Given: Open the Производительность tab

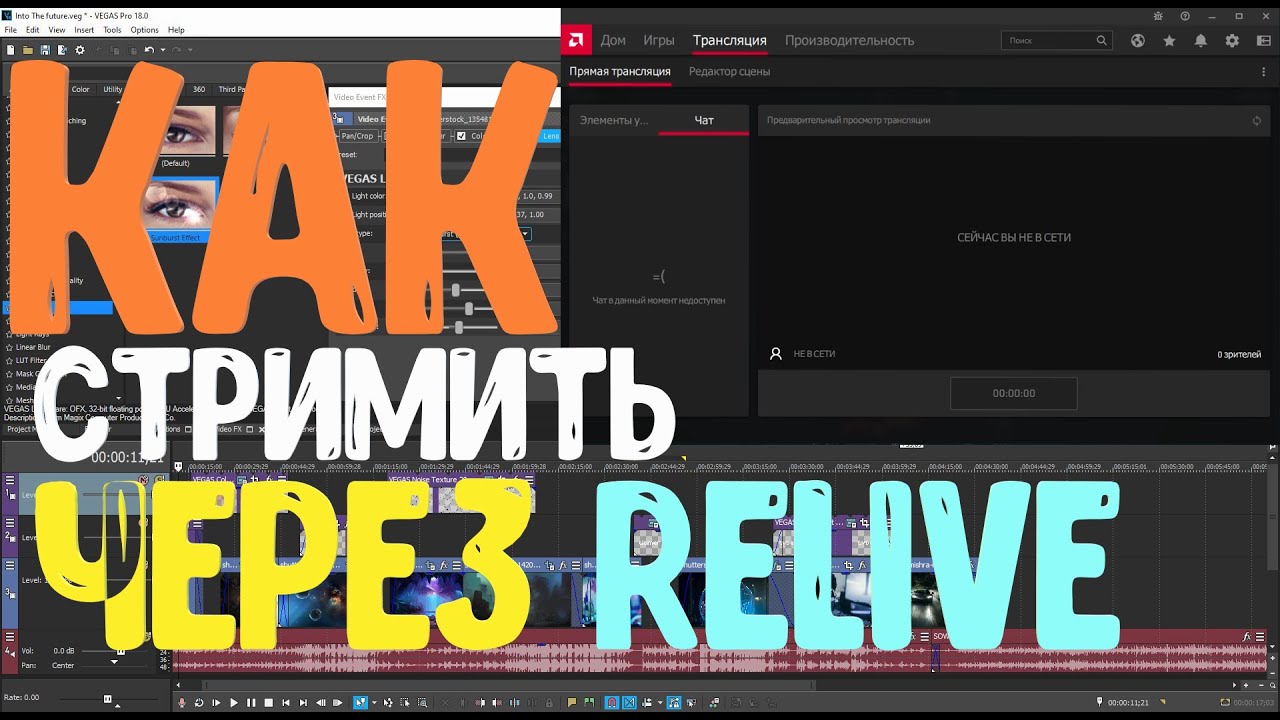Looking at the screenshot, I should point(850,40).
